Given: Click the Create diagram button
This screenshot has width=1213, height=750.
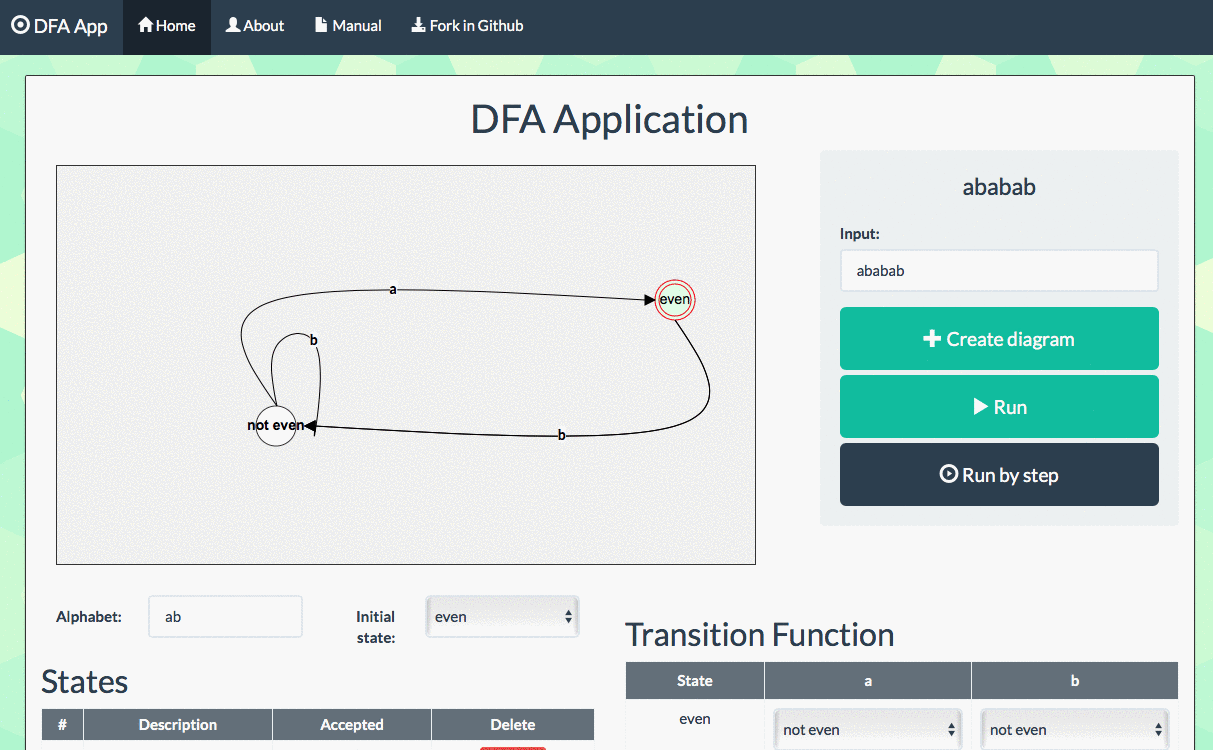Looking at the screenshot, I should point(999,338).
